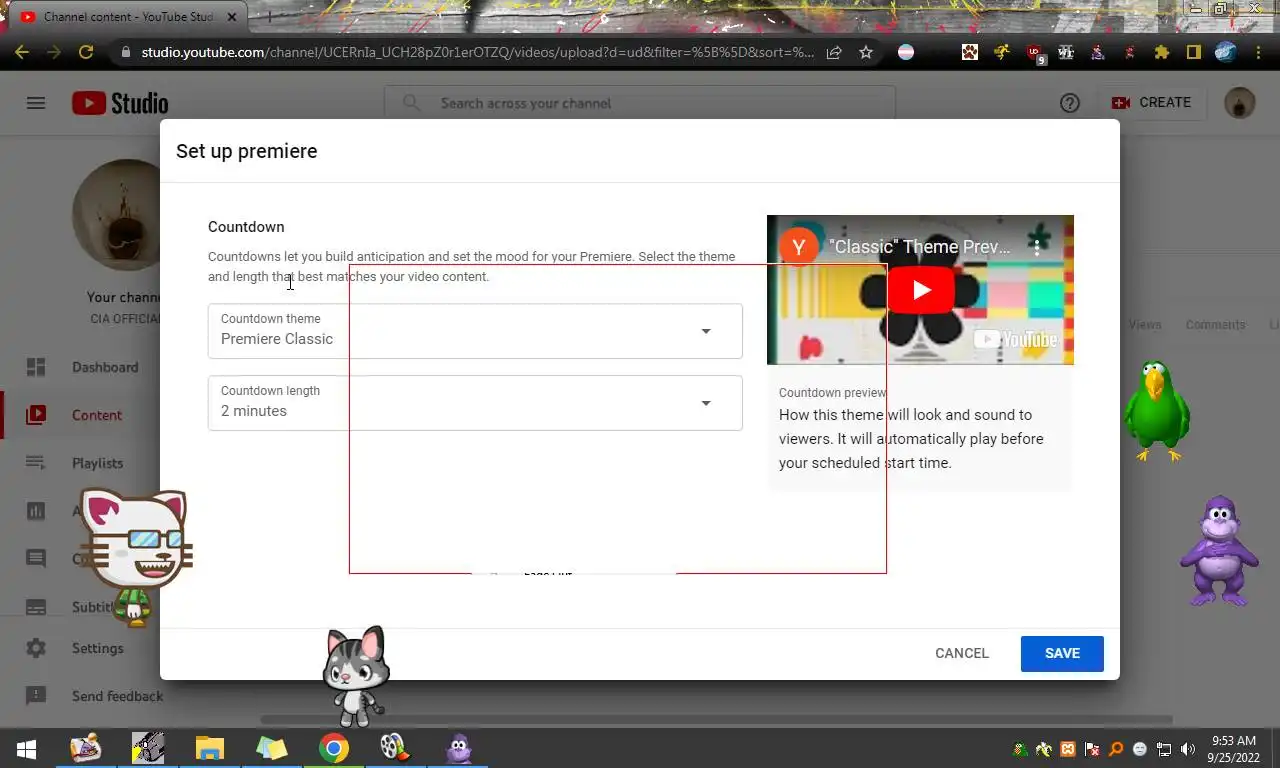Open the YouTube Studio hamburger menu
The width and height of the screenshot is (1280, 768).
point(36,103)
